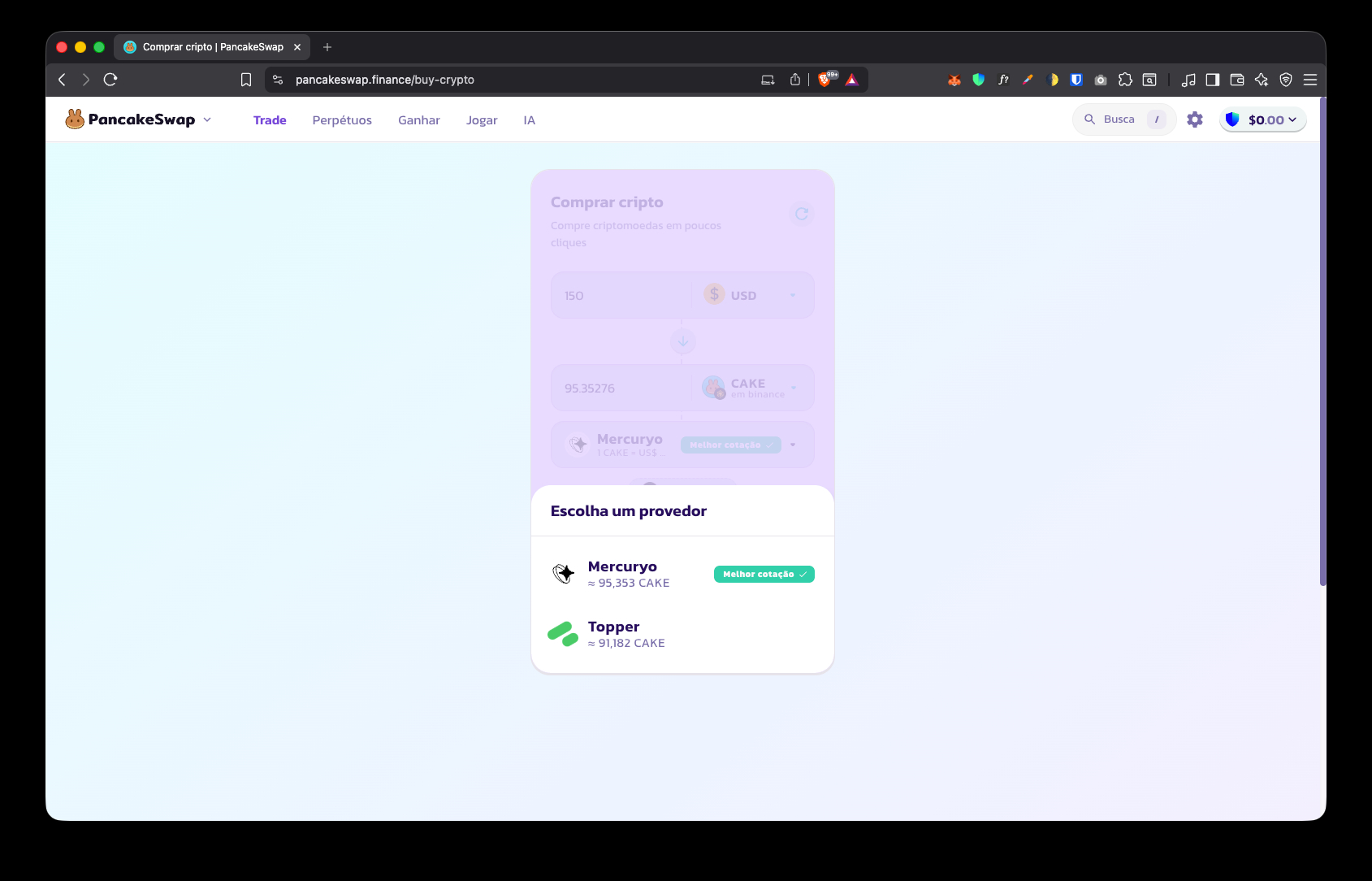The height and width of the screenshot is (881, 1372).
Task: Expand the PancakeSwap logo dropdown chevron
Action: [207, 119]
